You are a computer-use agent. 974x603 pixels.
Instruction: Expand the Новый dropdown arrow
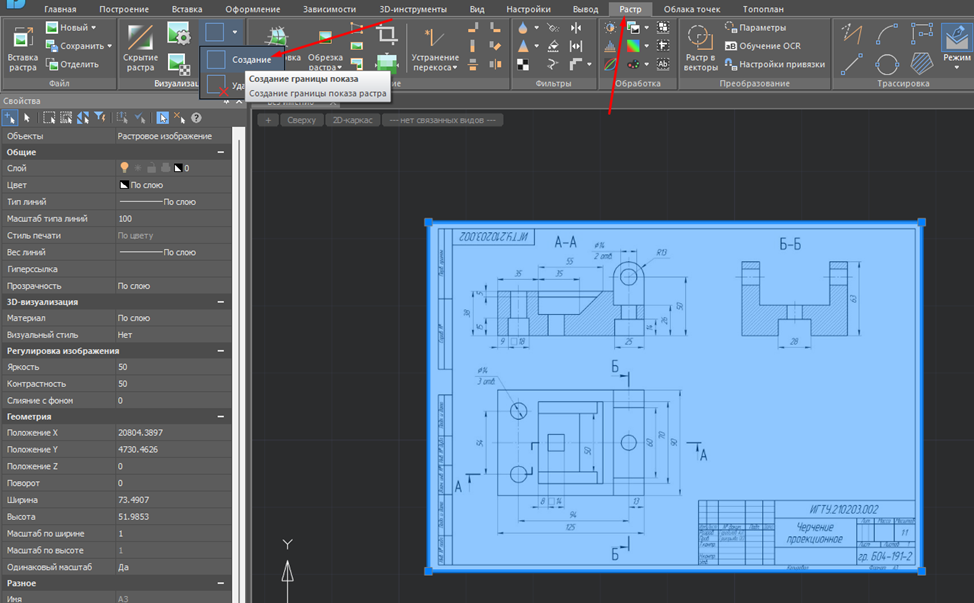tap(93, 28)
